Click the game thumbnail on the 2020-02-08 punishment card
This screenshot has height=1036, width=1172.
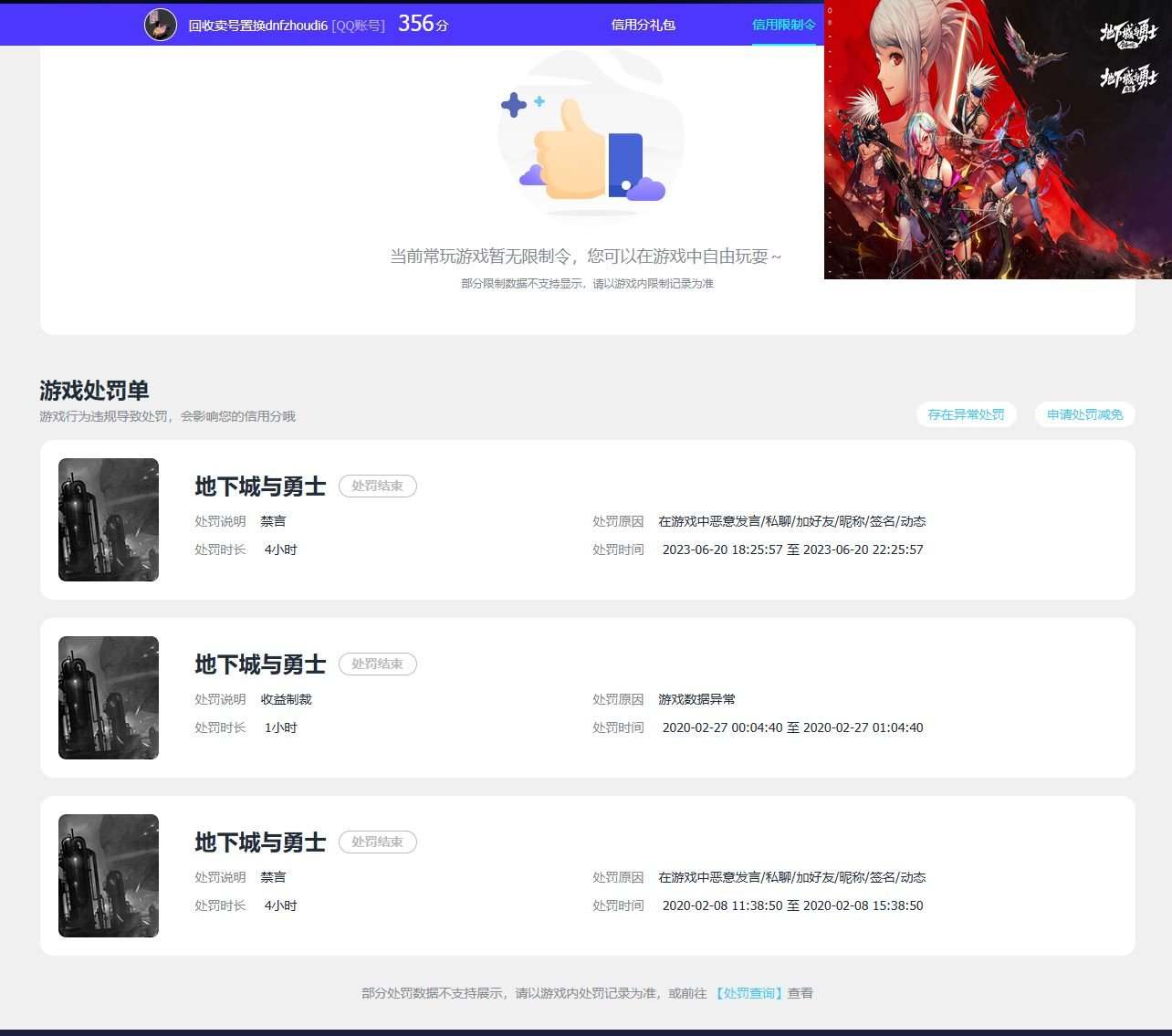[109, 875]
